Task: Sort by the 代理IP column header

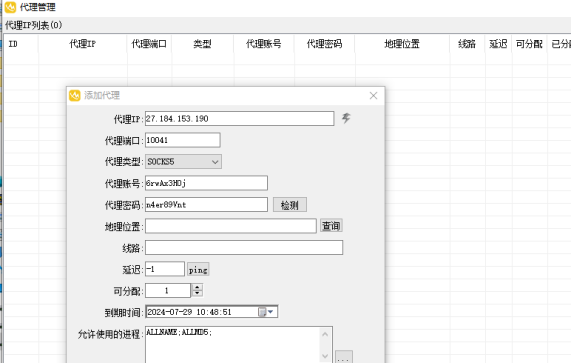Action: 82,45
